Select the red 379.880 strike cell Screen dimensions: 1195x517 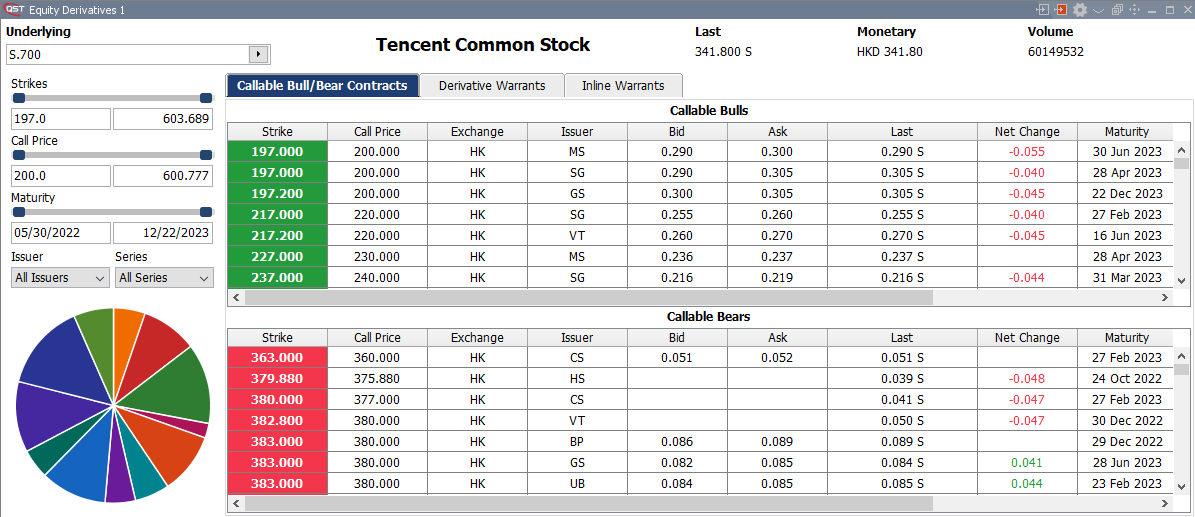(277, 378)
